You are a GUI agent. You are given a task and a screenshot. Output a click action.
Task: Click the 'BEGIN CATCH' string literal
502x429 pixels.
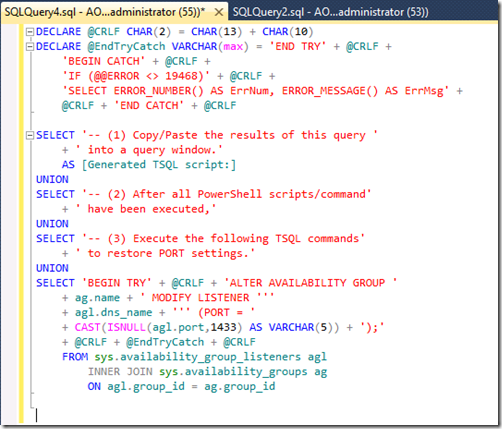tap(104, 61)
